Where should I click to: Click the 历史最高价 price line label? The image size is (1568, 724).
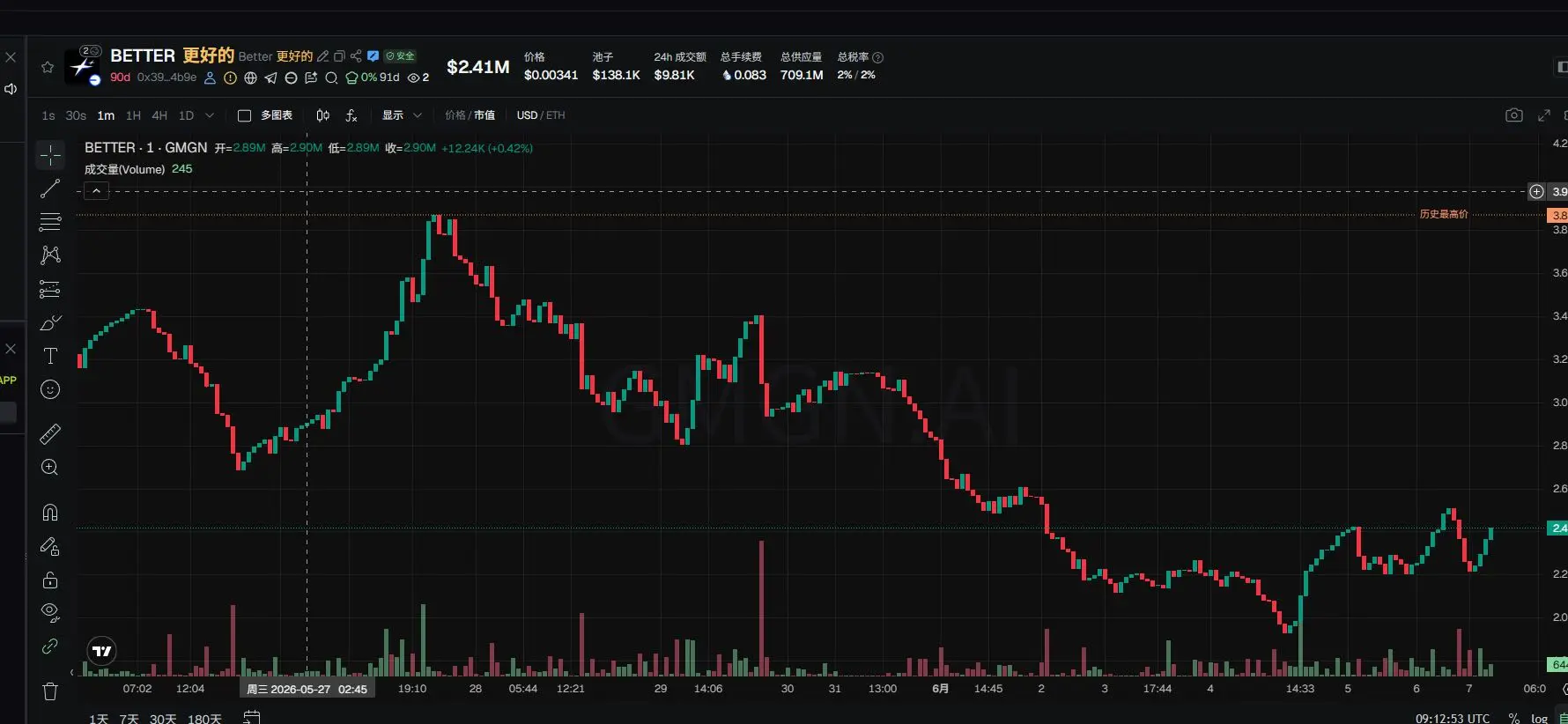1444,214
